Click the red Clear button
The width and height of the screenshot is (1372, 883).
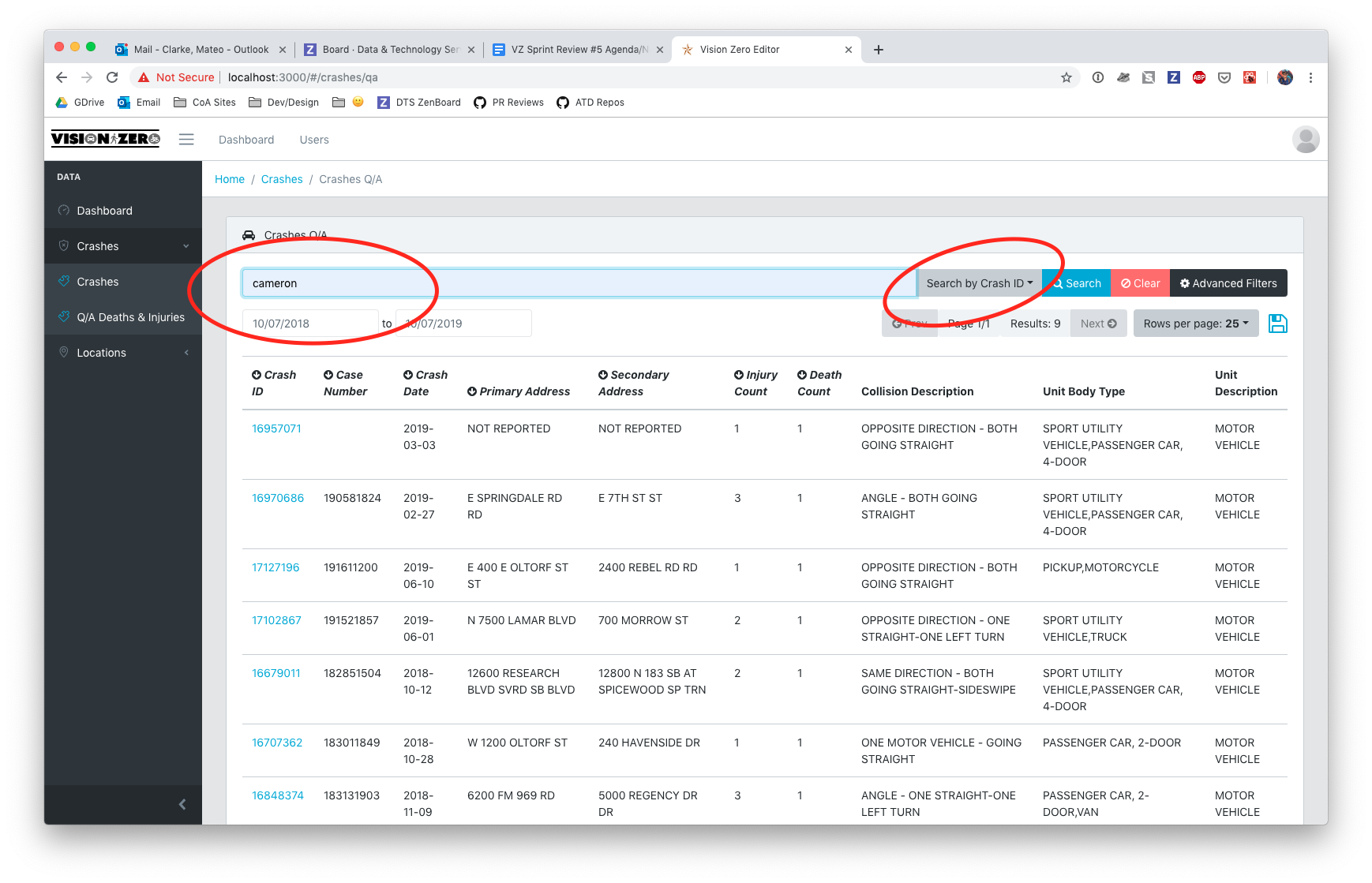[1140, 283]
